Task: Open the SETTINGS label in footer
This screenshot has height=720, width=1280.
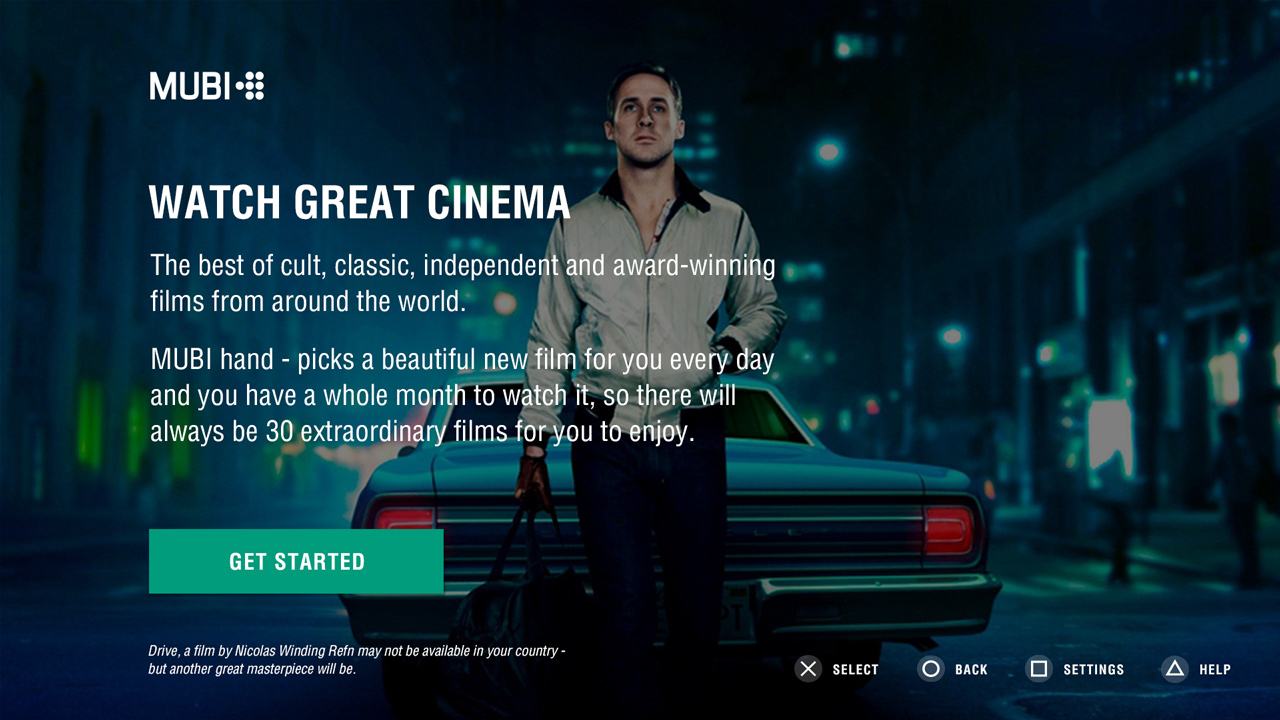Action: (x=1094, y=670)
